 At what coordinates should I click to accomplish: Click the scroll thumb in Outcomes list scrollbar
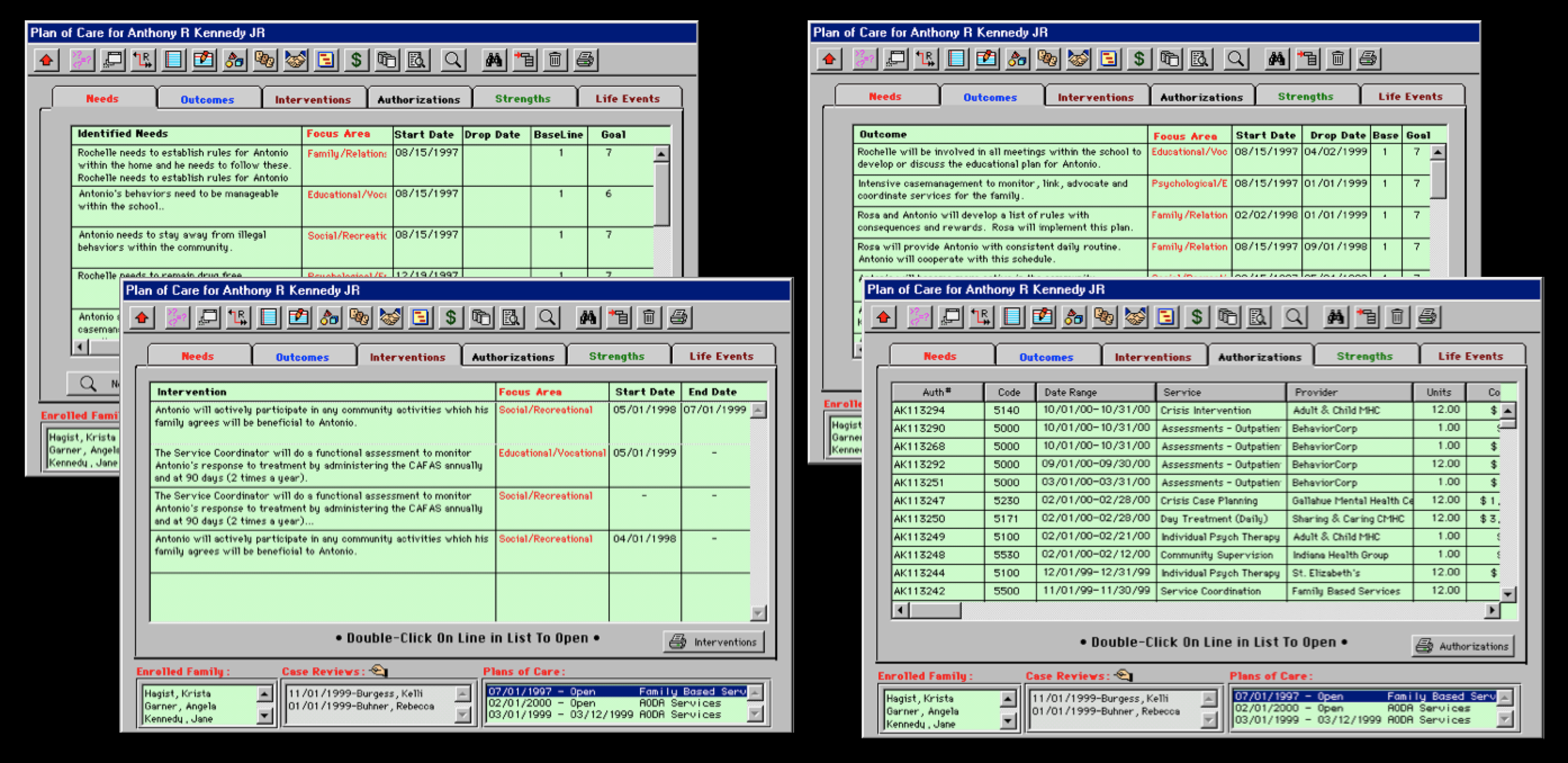pos(1438,179)
